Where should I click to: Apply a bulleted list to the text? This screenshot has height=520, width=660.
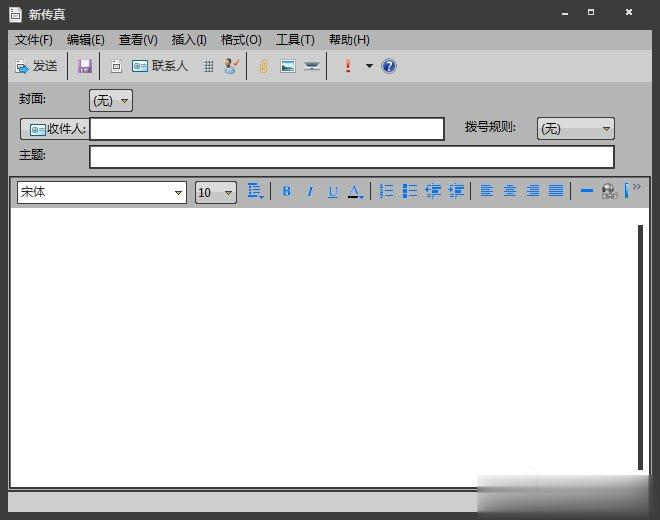point(409,191)
